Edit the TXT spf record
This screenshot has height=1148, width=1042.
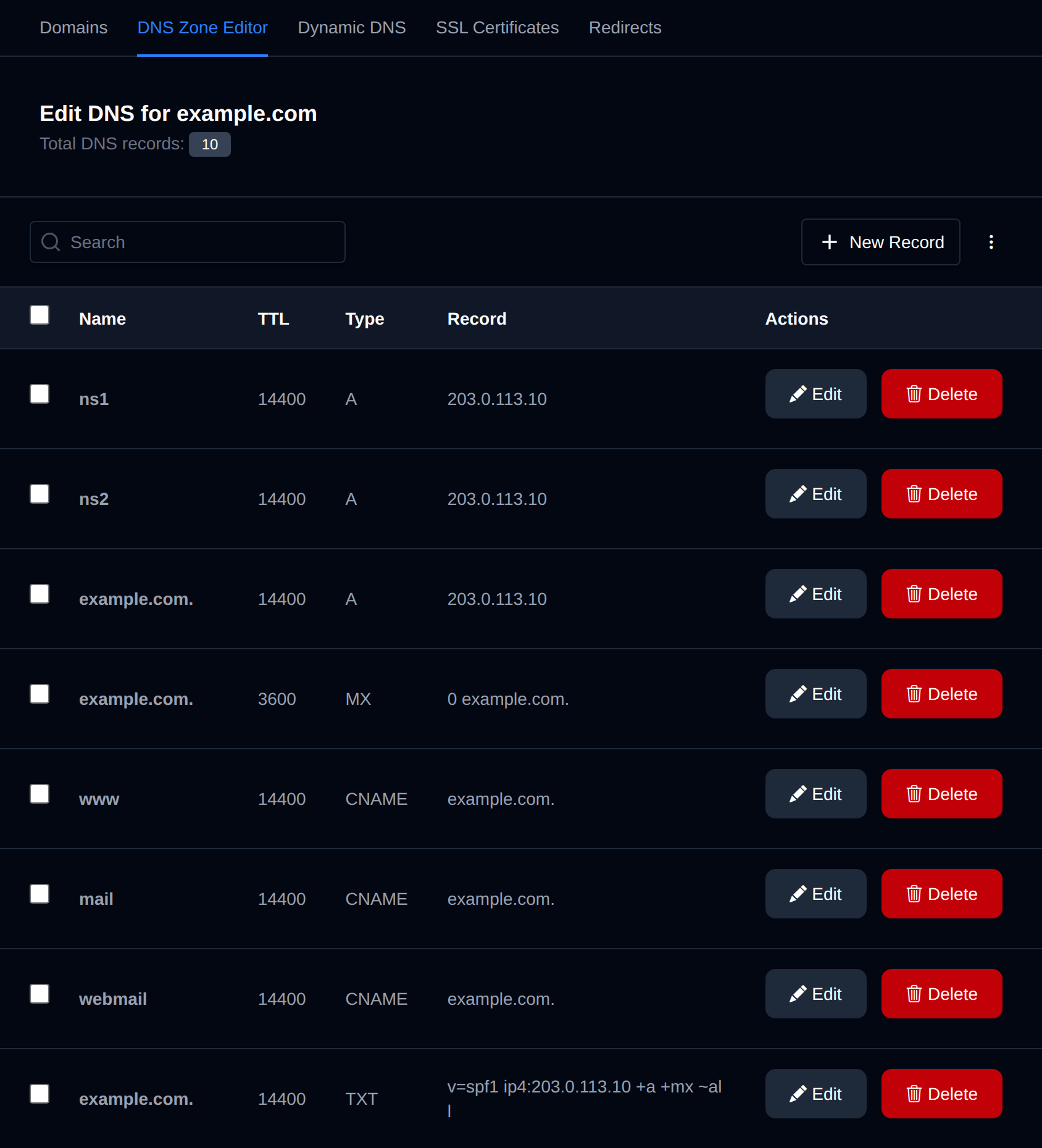tap(815, 1094)
